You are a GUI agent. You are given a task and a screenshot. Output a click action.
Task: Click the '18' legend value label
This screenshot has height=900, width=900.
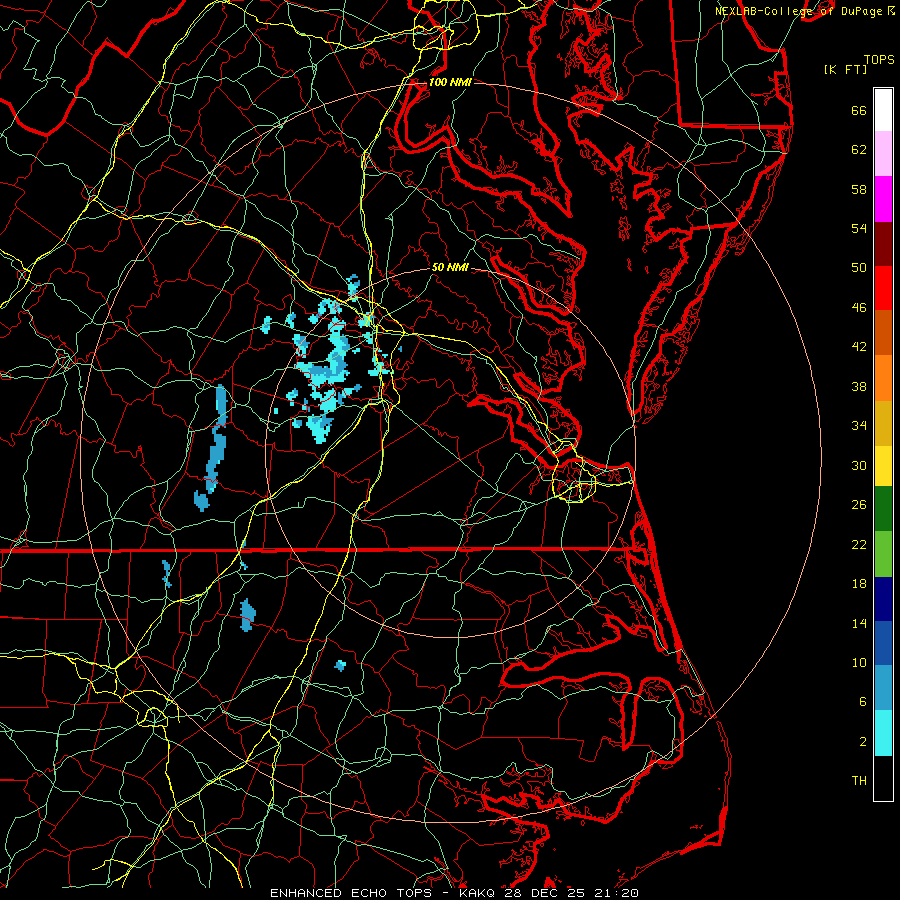coord(859,584)
